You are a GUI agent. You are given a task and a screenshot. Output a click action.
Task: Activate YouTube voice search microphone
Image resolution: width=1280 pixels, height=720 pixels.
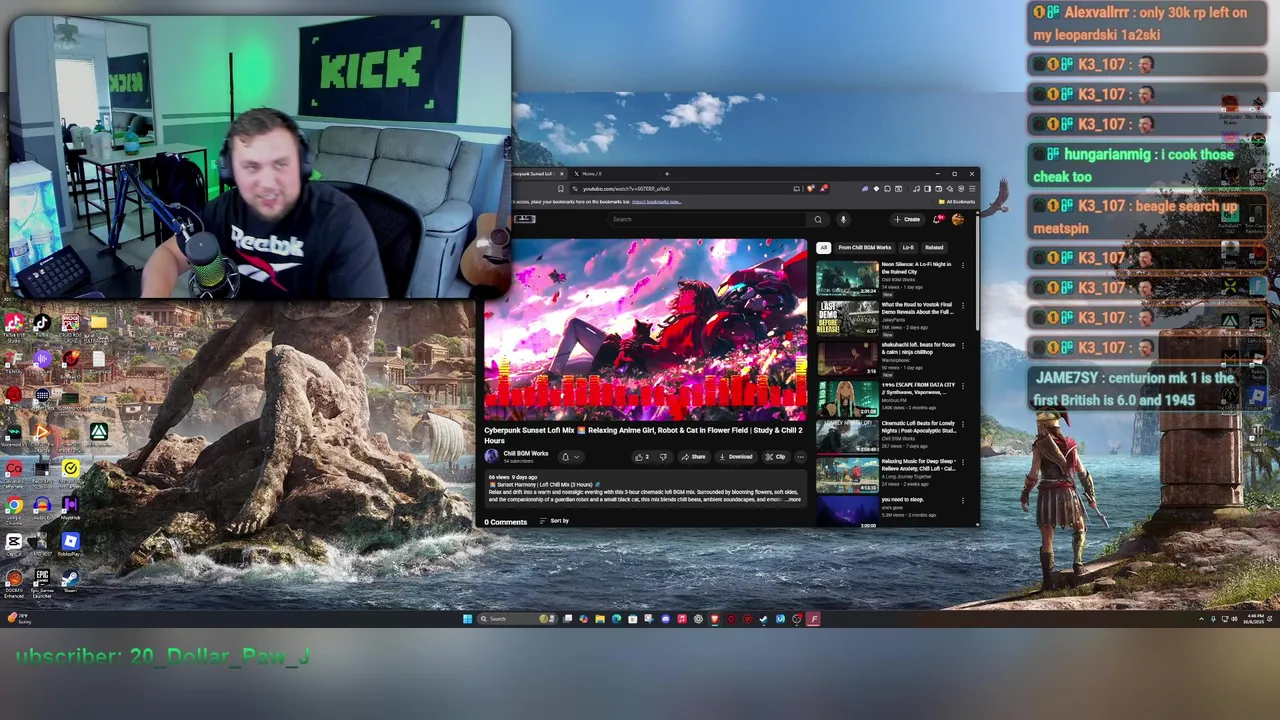pyautogui.click(x=843, y=219)
